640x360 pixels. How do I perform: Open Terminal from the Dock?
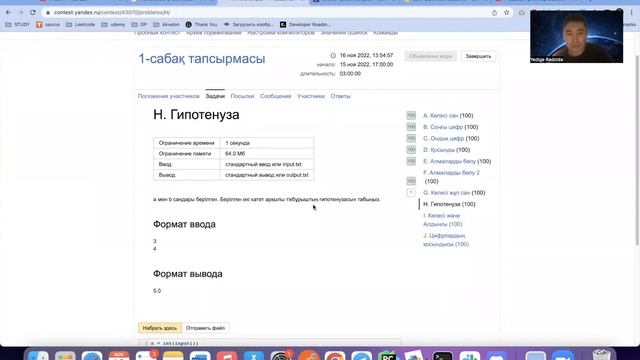tap(443, 356)
